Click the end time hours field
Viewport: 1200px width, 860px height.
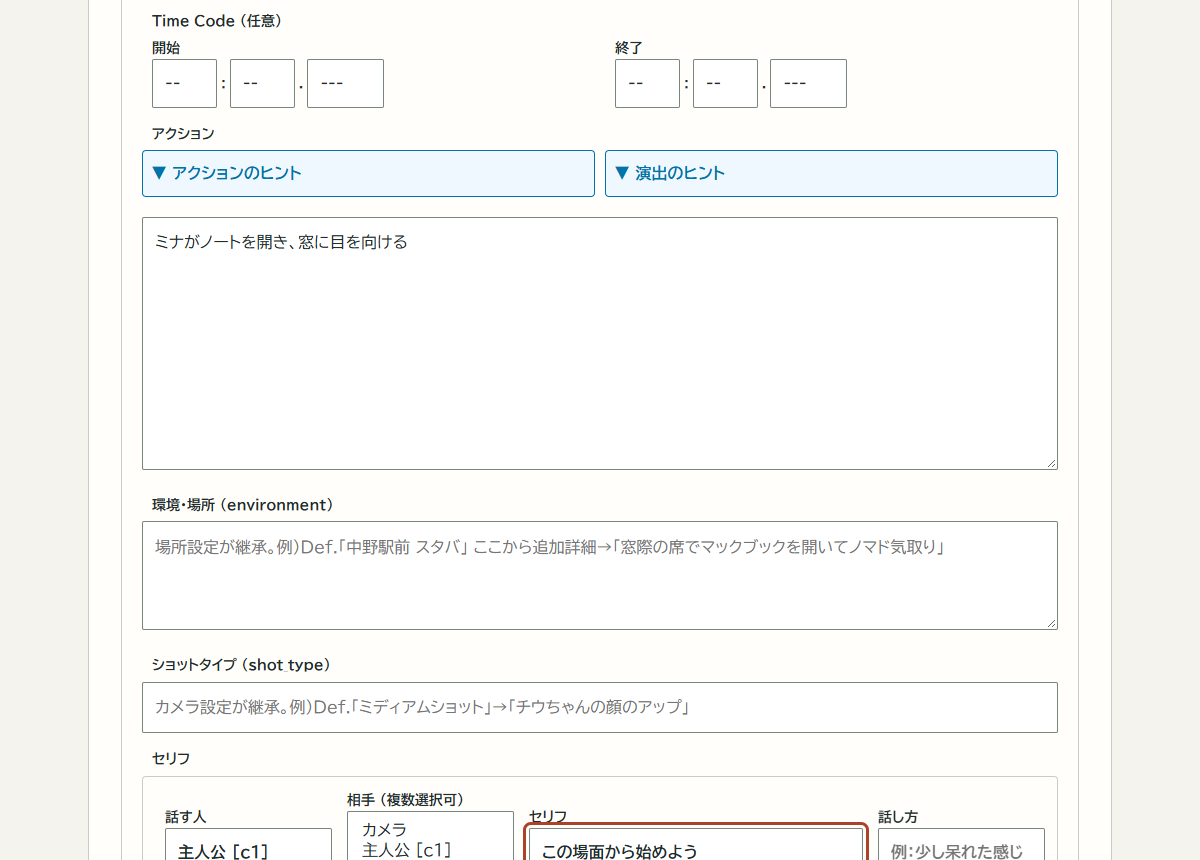click(647, 83)
